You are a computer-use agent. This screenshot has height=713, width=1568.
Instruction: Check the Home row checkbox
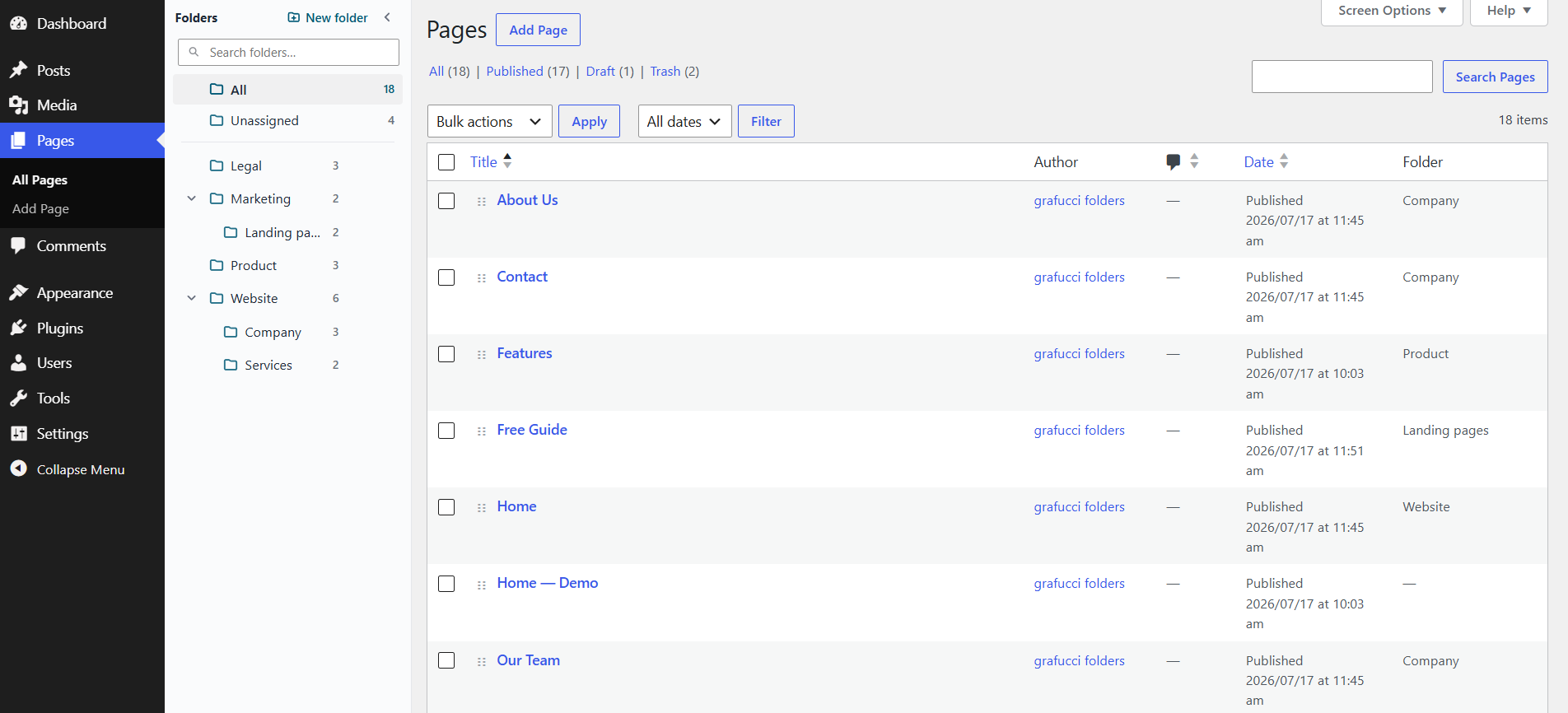[446, 507]
